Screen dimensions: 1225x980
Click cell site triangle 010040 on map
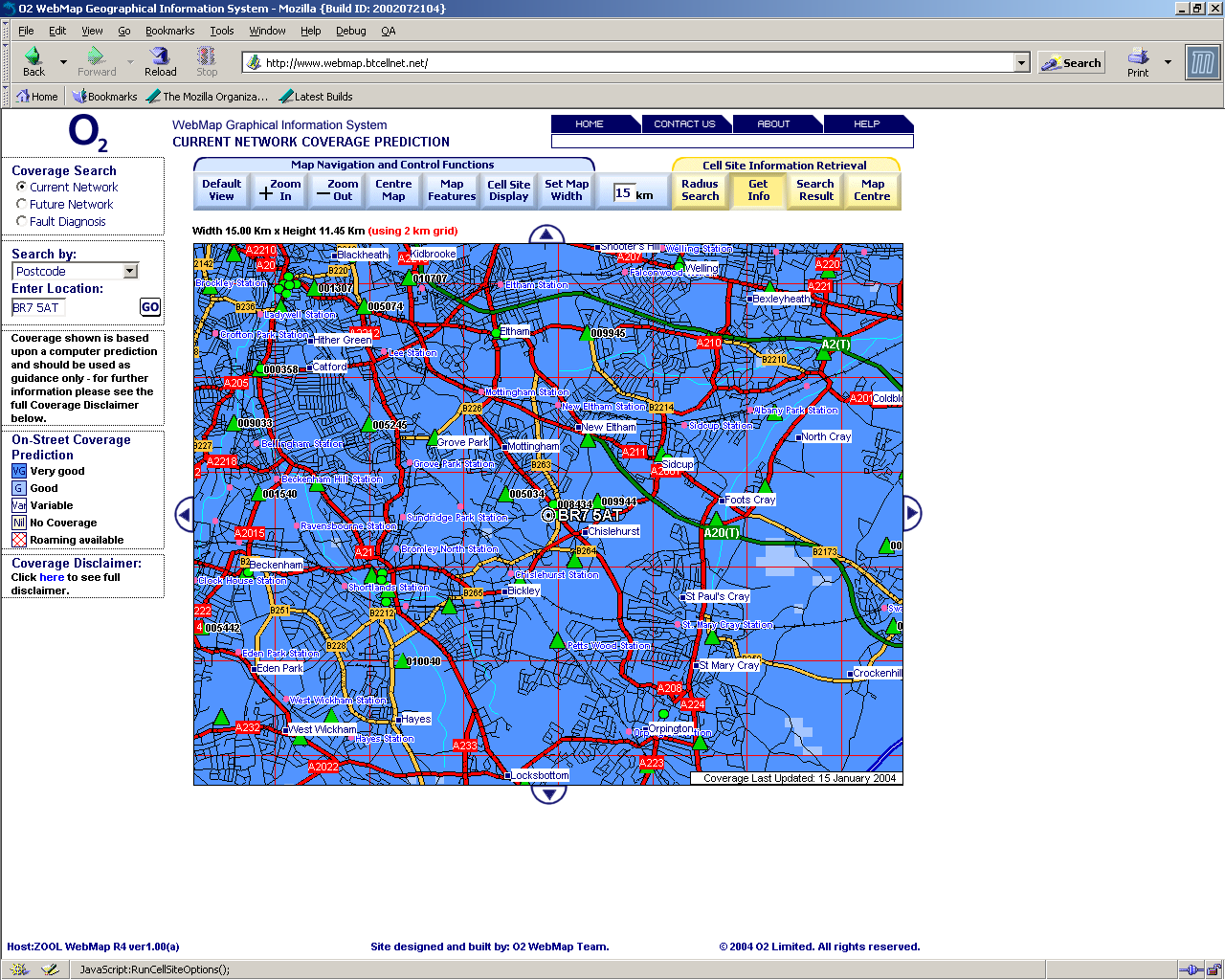pos(402,660)
